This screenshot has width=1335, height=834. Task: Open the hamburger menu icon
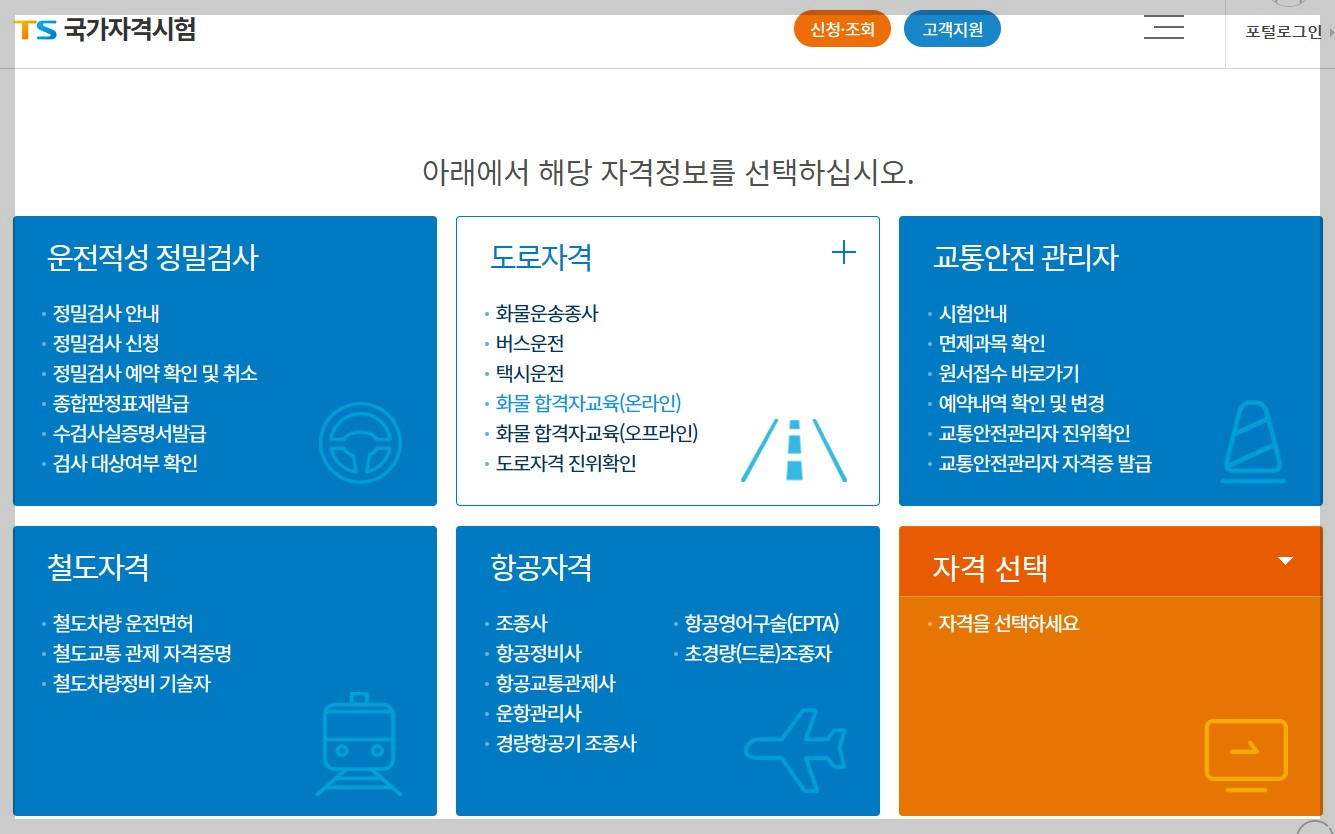[x=1164, y=28]
